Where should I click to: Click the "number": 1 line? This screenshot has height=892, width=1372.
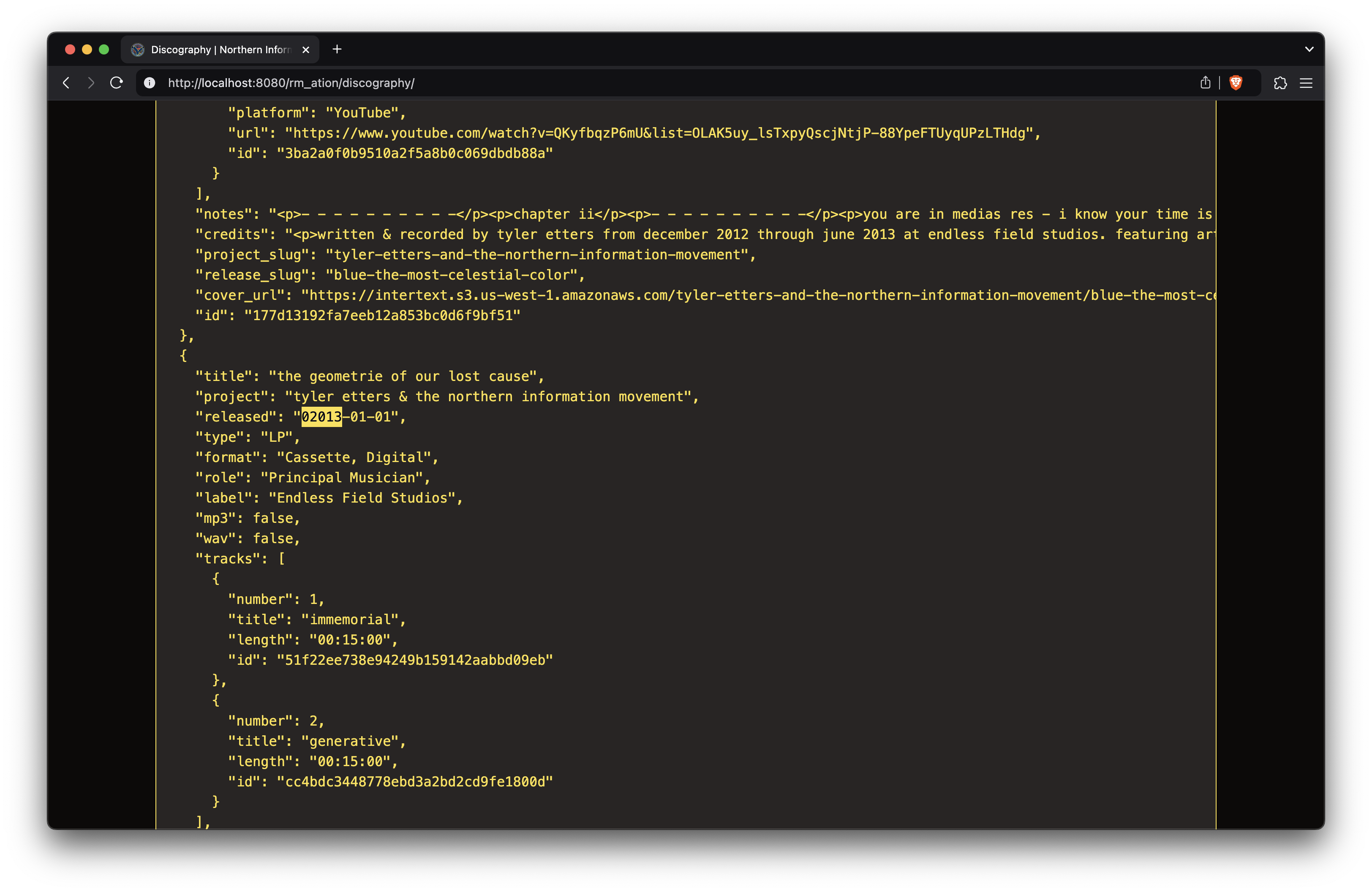coord(276,599)
